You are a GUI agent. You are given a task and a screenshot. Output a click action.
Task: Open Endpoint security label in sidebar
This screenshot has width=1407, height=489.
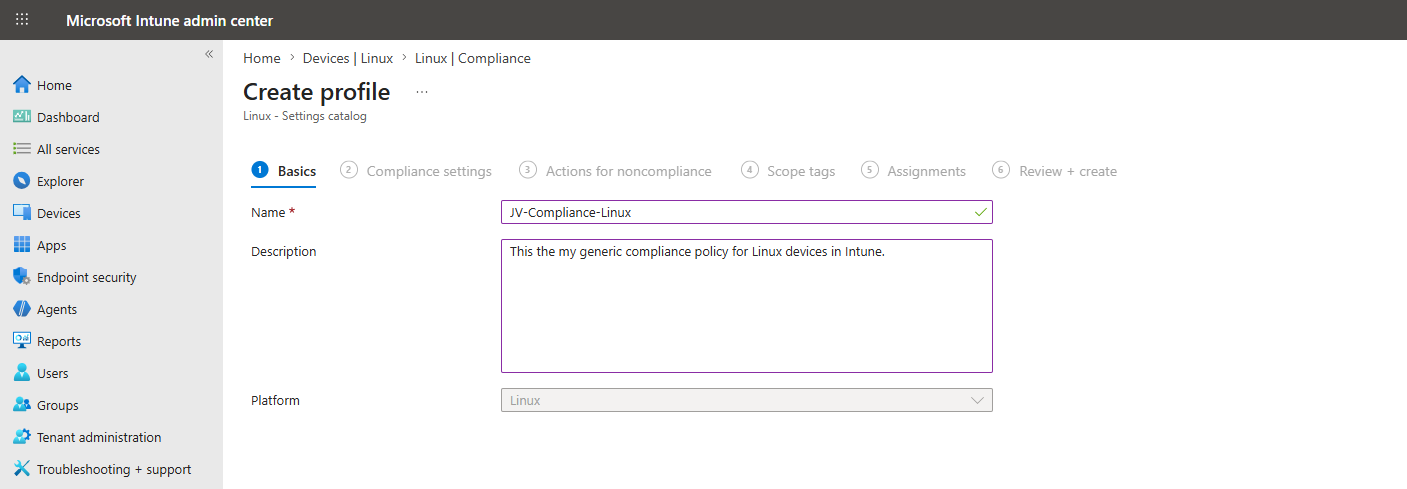pos(87,278)
